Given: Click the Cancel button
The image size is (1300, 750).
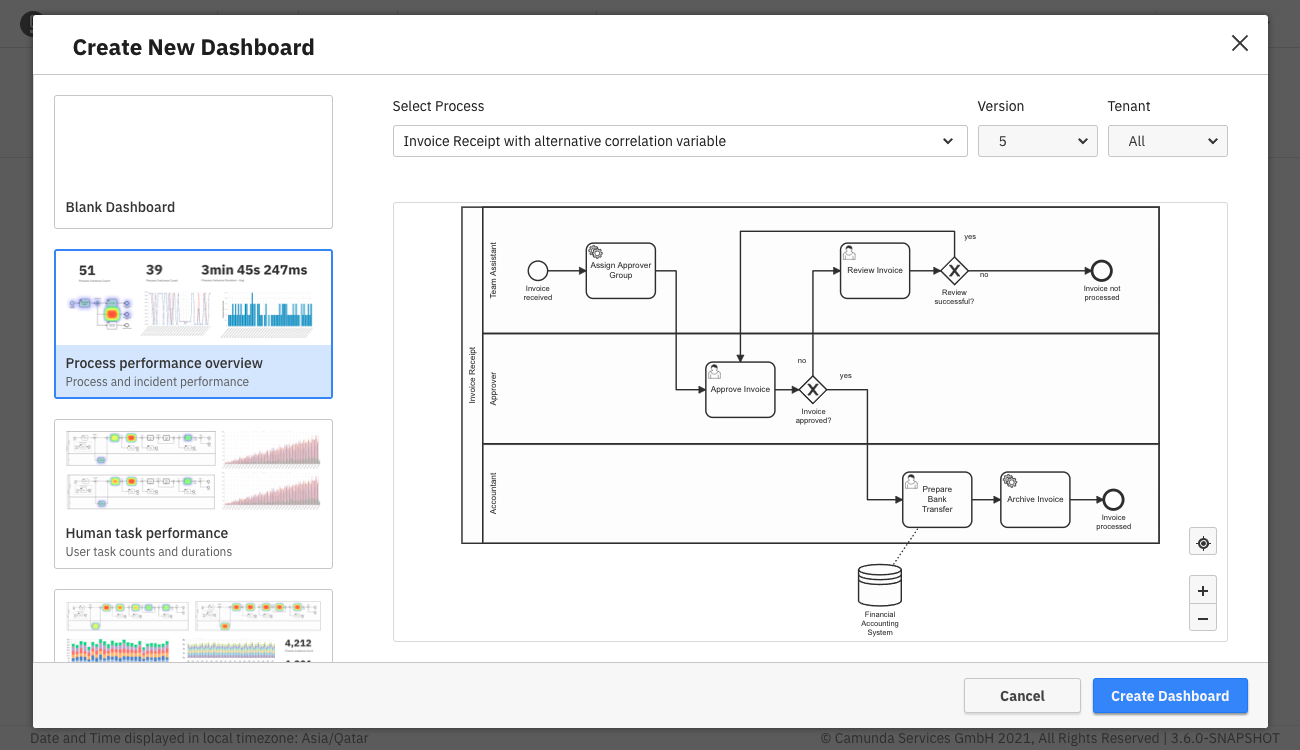Looking at the screenshot, I should 1022,695.
